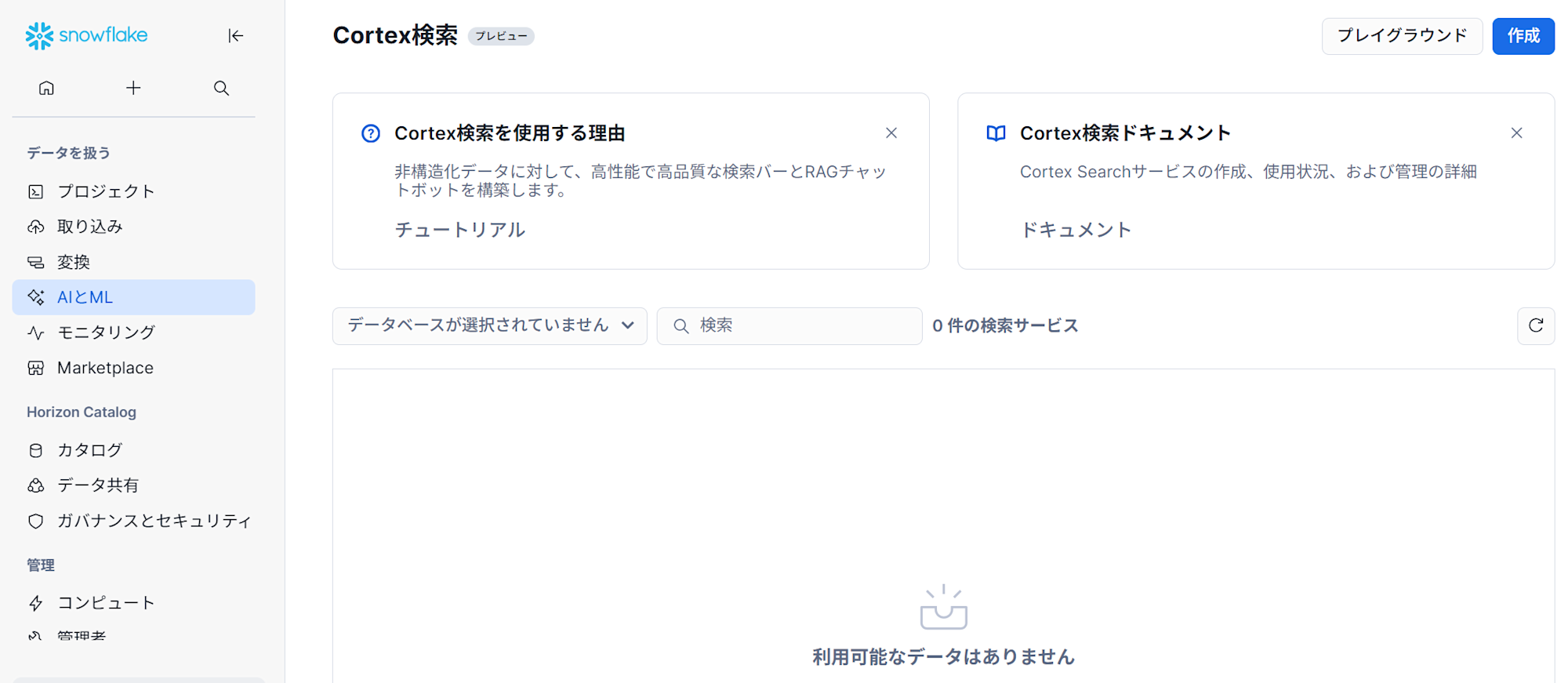Open the ドキュメント link
Screen dimensions: 1568x683
point(1076,230)
